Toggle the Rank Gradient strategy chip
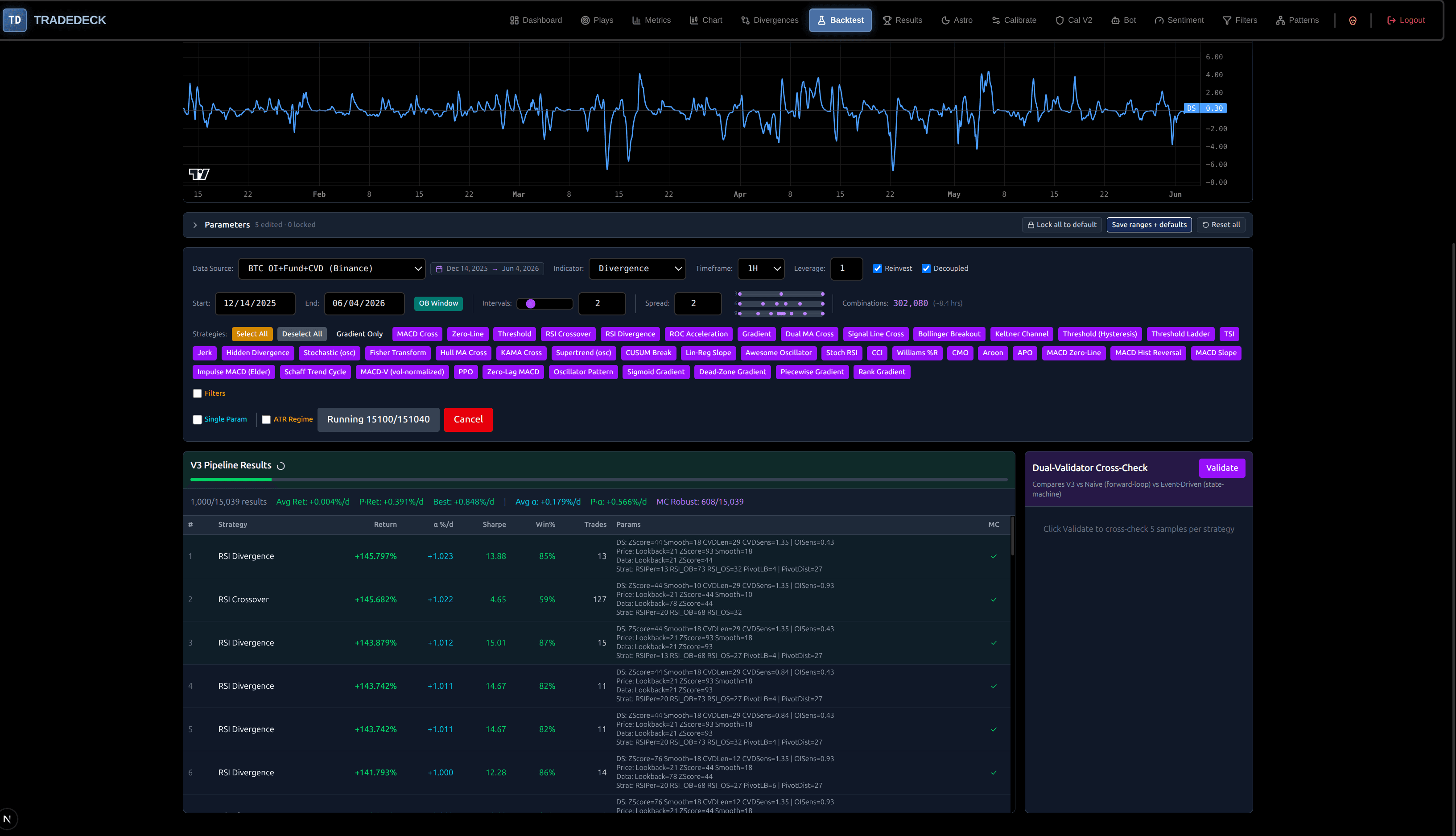 click(882, 372)
